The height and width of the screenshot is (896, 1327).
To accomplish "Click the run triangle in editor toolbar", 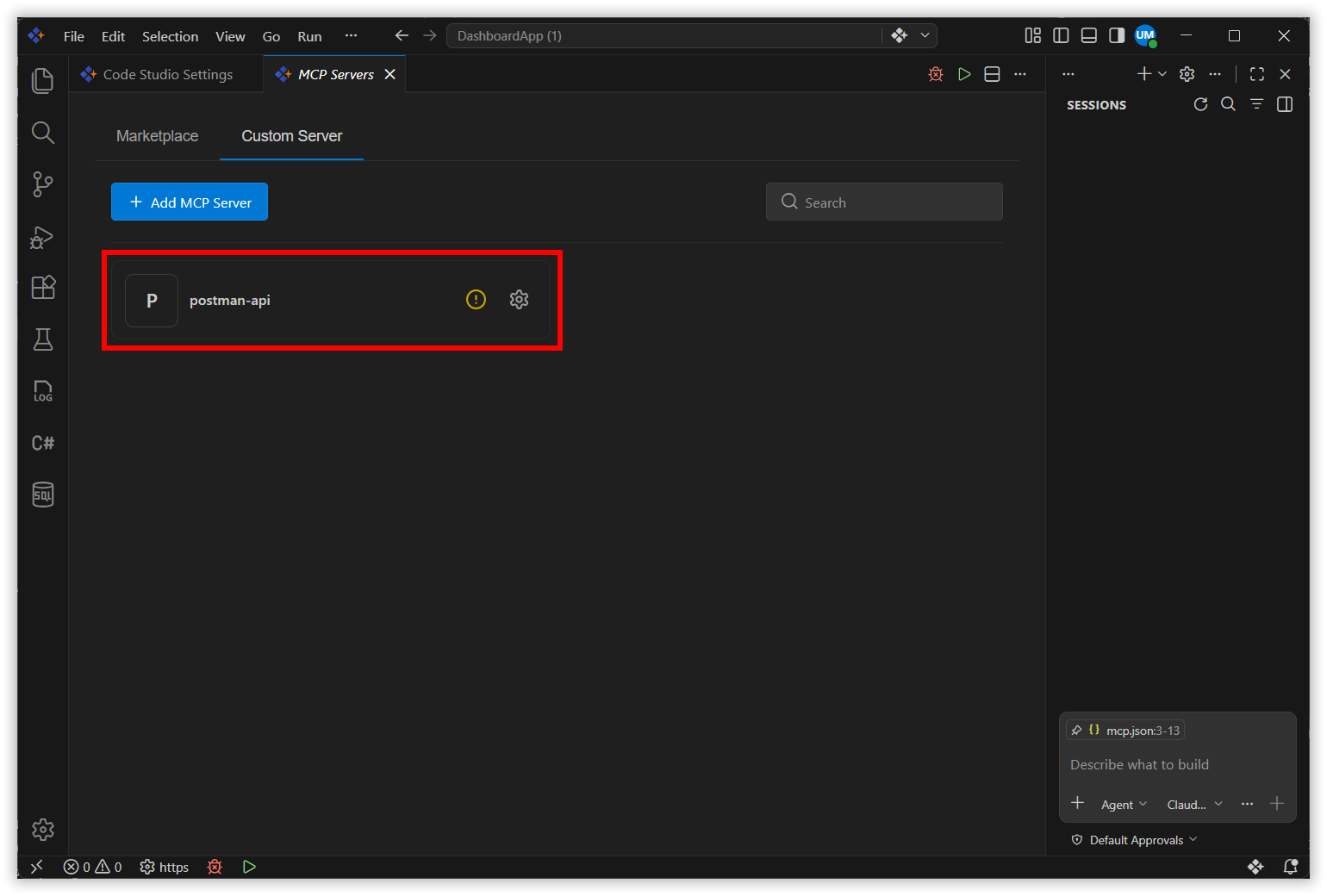I will click(x=964, y=74).
